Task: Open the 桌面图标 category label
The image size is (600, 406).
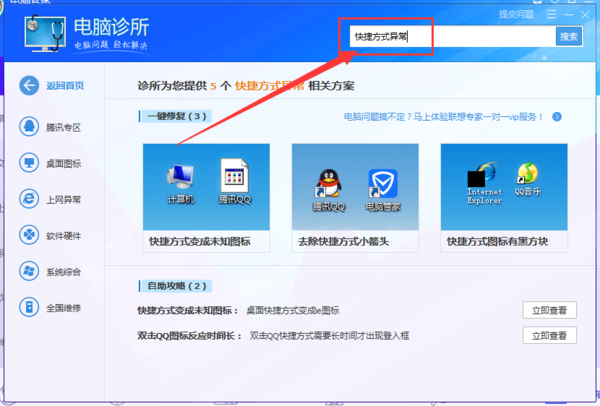Action: [x=64, y=164]
